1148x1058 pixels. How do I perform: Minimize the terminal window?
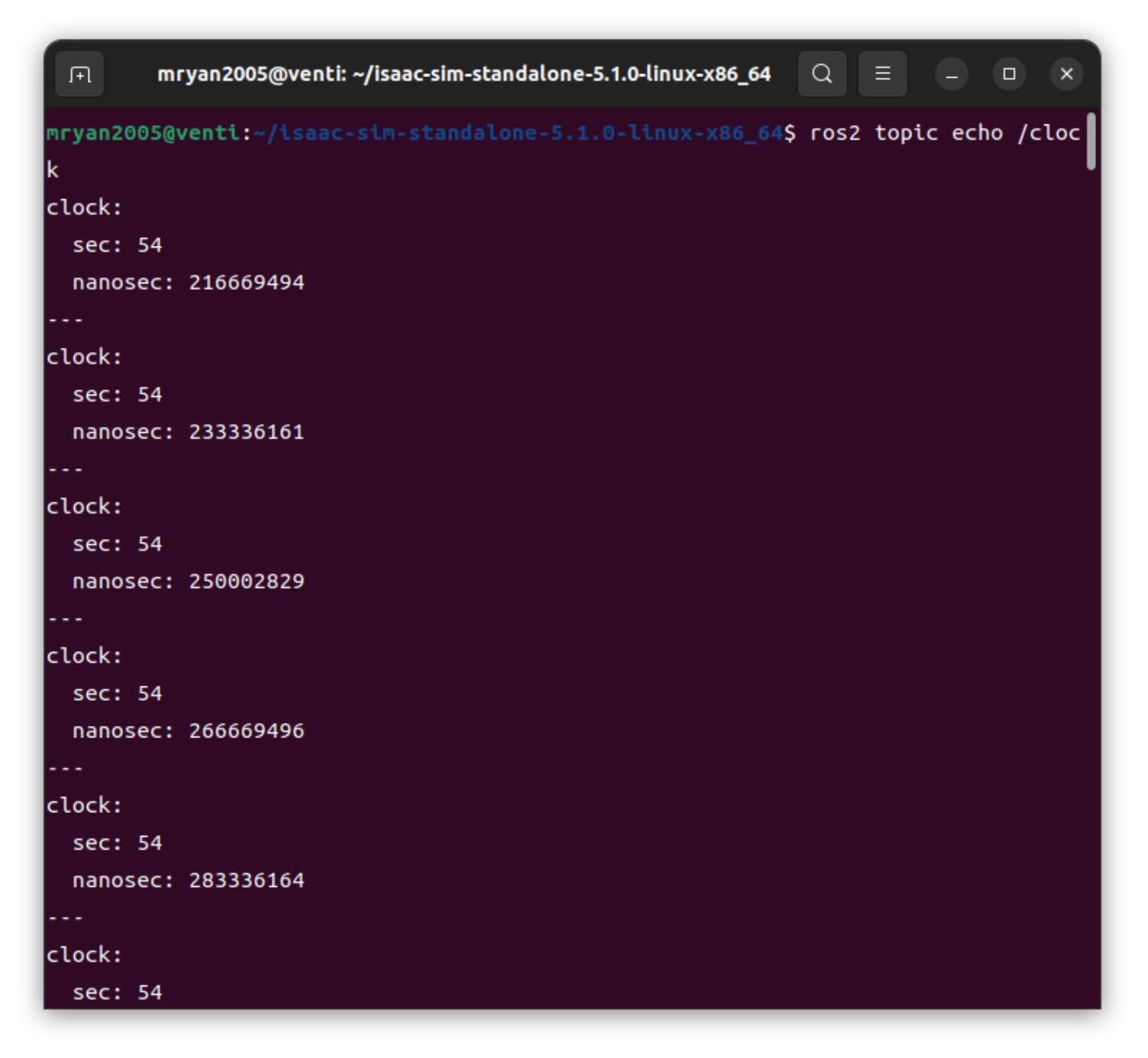point(951,74)
